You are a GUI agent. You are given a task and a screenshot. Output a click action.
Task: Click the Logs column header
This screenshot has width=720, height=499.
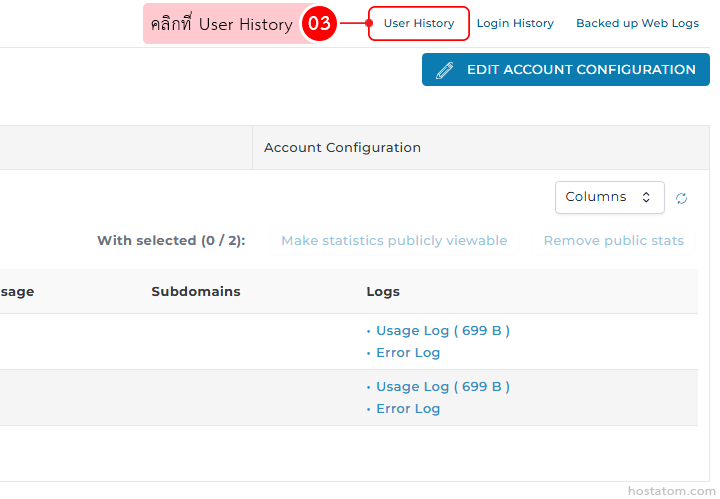pos(383,292)
